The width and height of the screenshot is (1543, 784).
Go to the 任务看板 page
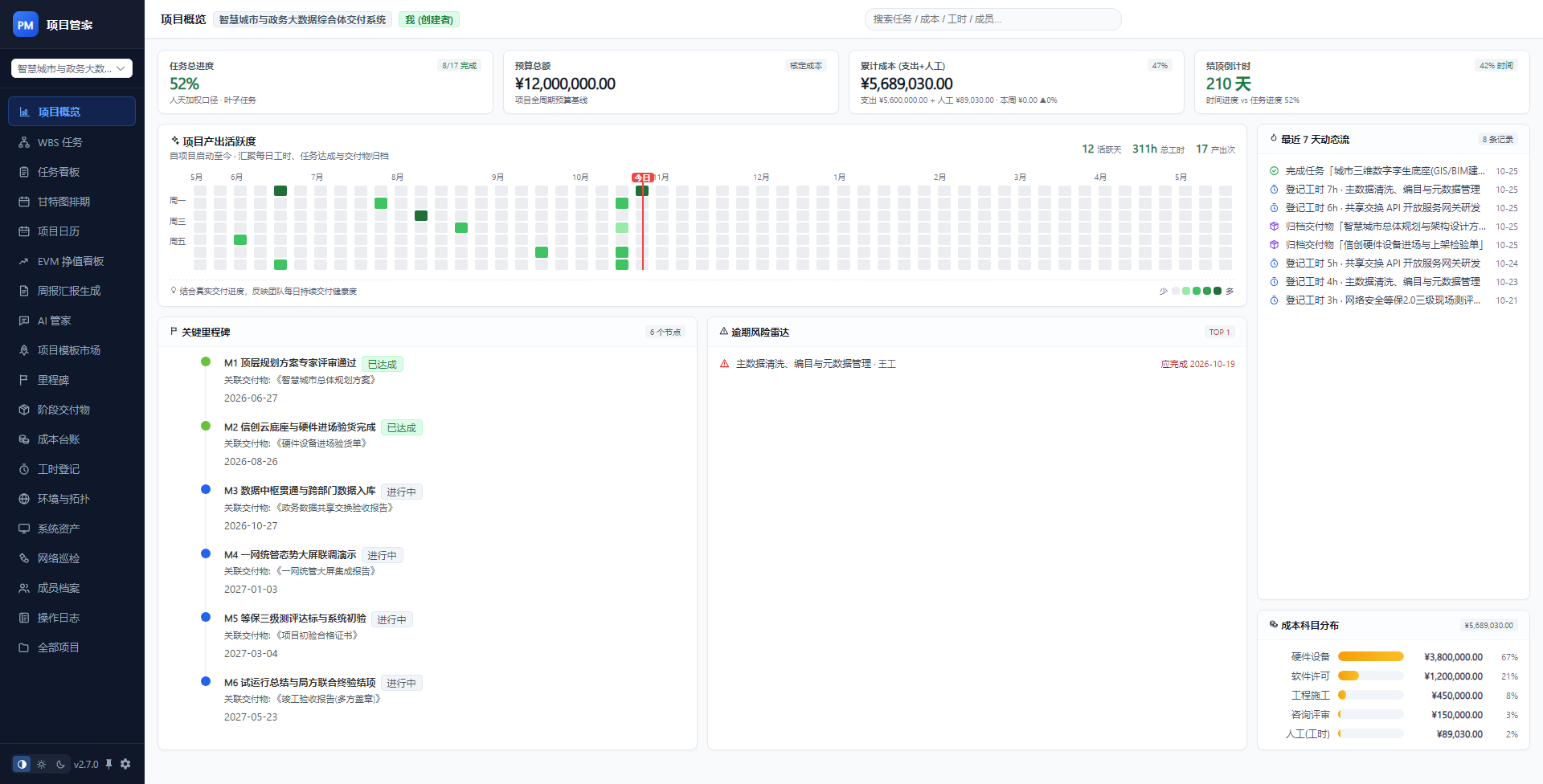(x=72, y=172)
